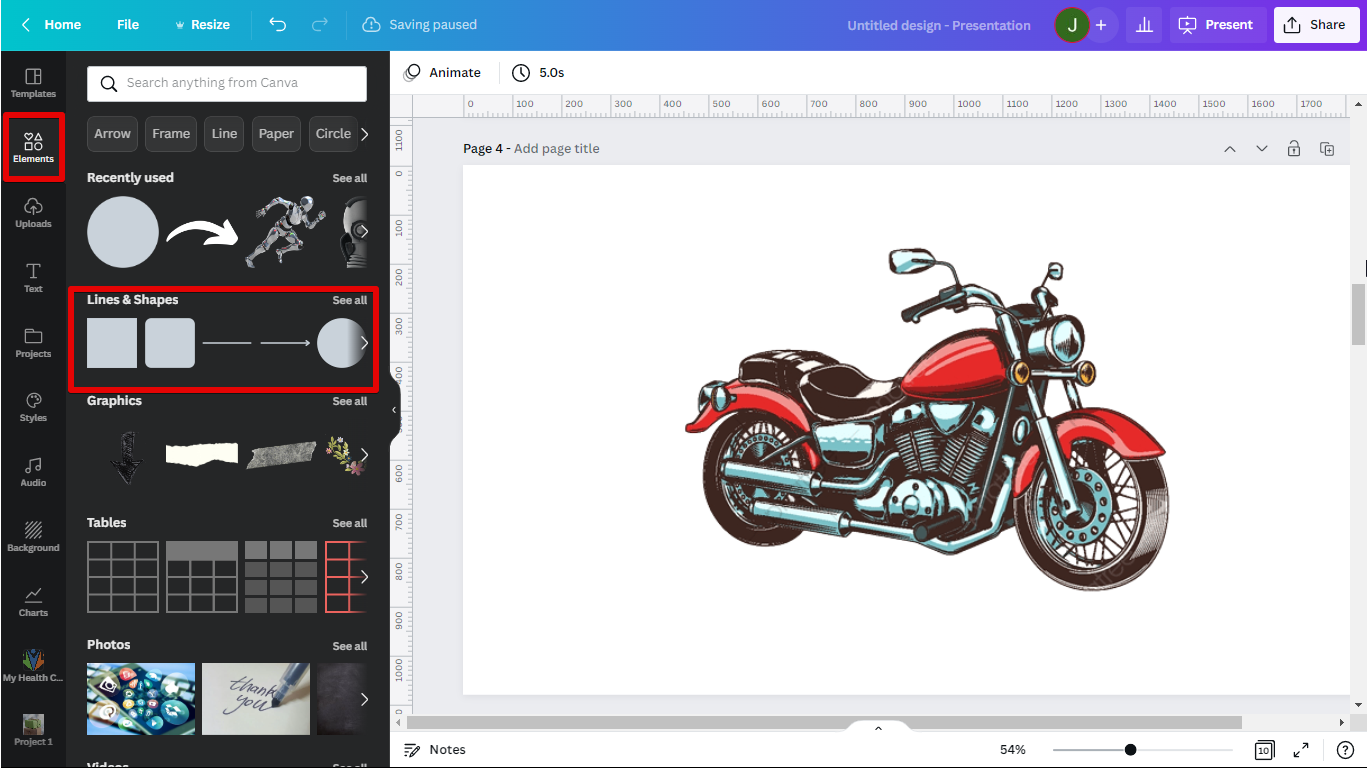Image resolution: width=1367 pixels, height=768 pixels.
Task: Enter fullscreen mode with the expand icon
Action: pyautogui.click(x=1301, y=750)
